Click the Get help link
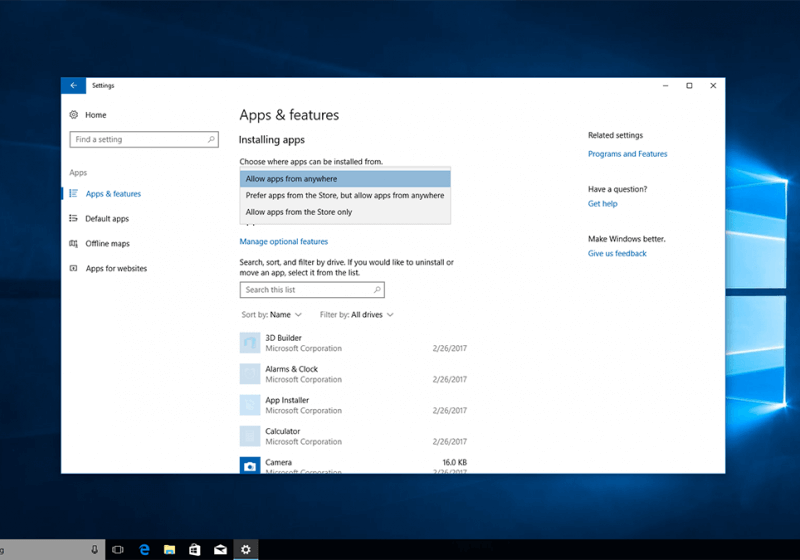The height and width of the screenshot is (560, 800). [603, 203]
